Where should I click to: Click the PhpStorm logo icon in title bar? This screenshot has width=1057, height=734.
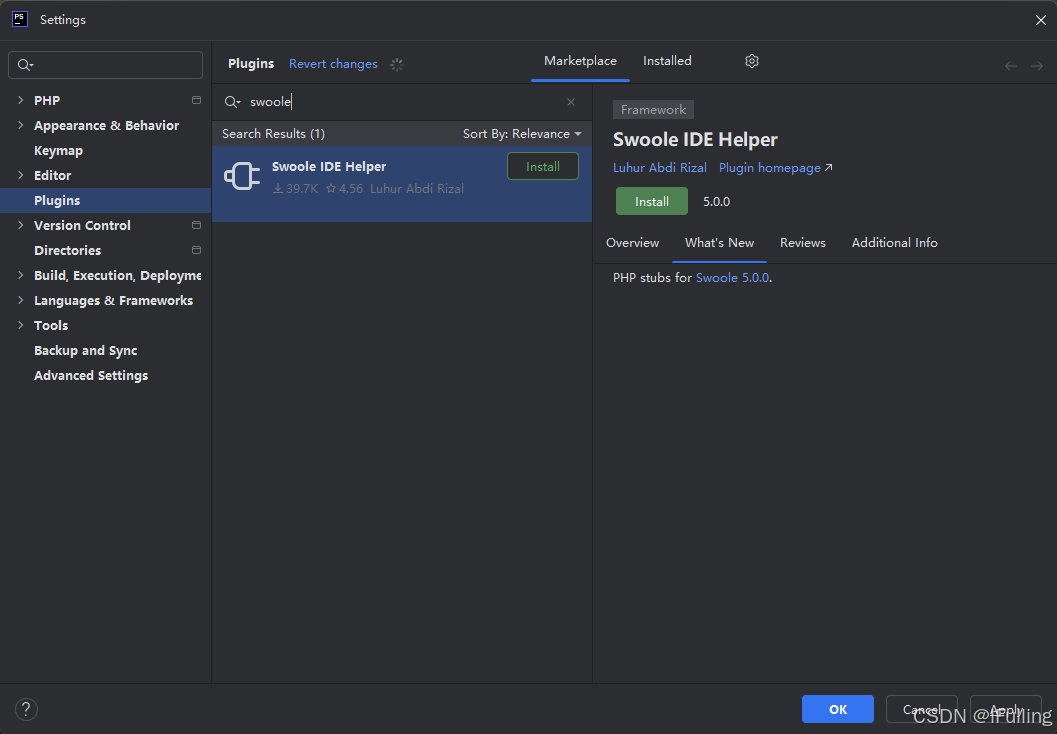coord(20,19)
